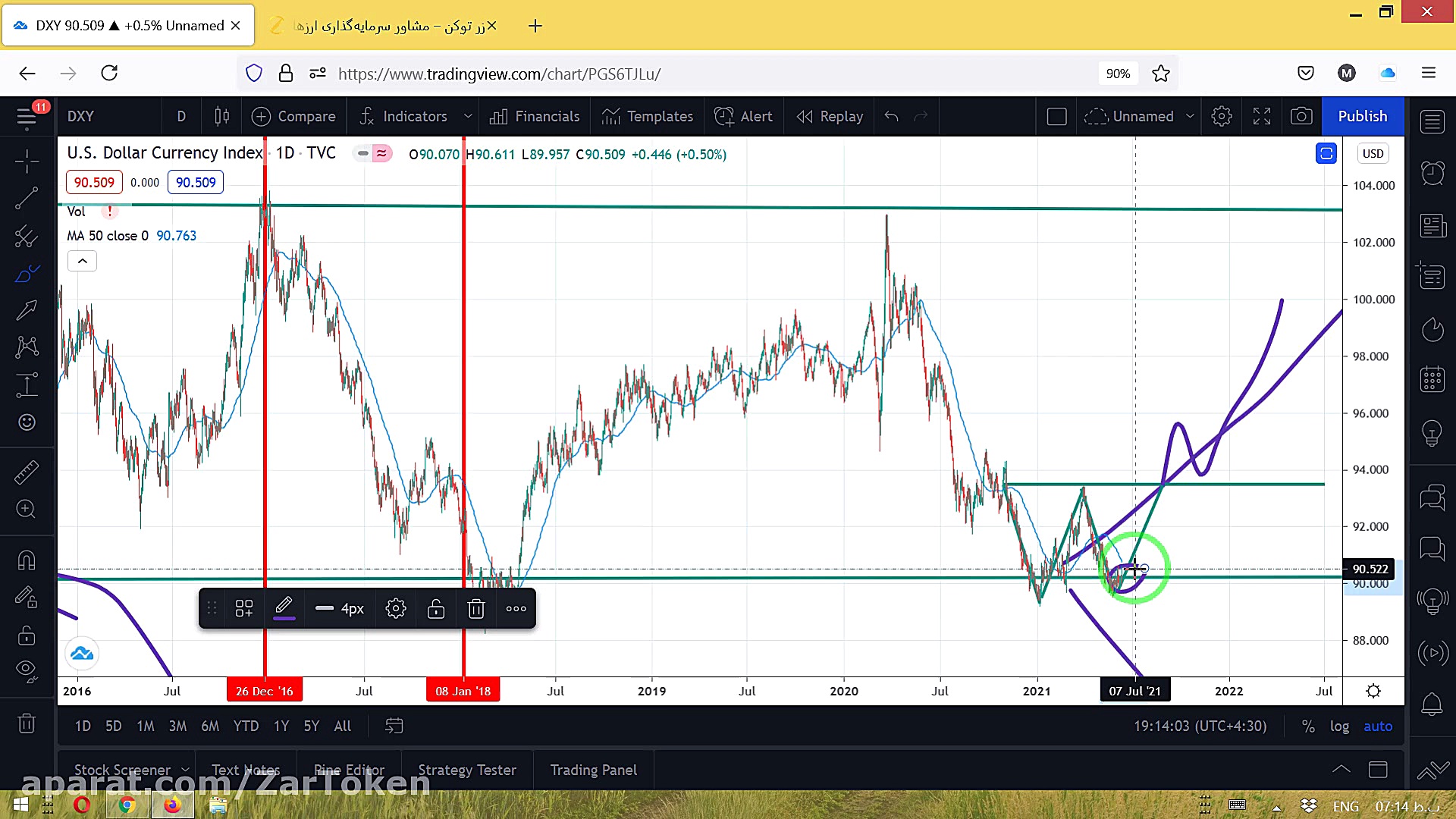1456x819 pixels.
Task: Lock the selected drawing
Action: tap(435, 608)
